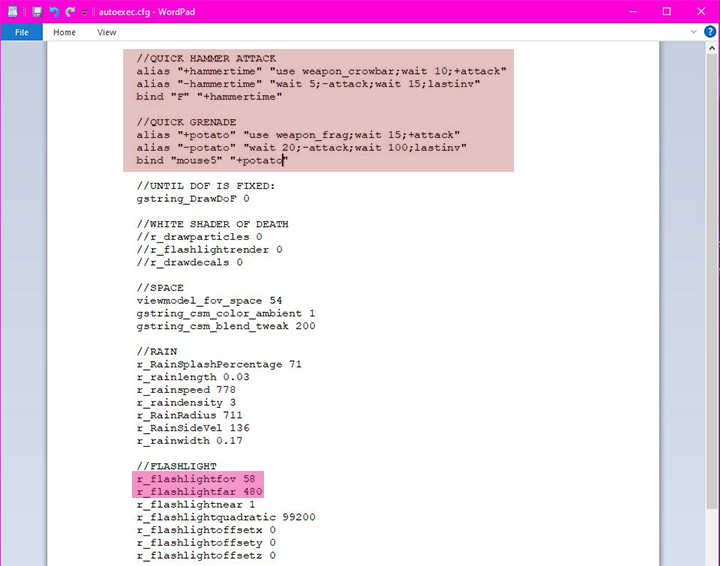This screenshot has width=720, height=566.
Task: Click the r_flashlightoffsety 0 line
Action: point(206,543)
